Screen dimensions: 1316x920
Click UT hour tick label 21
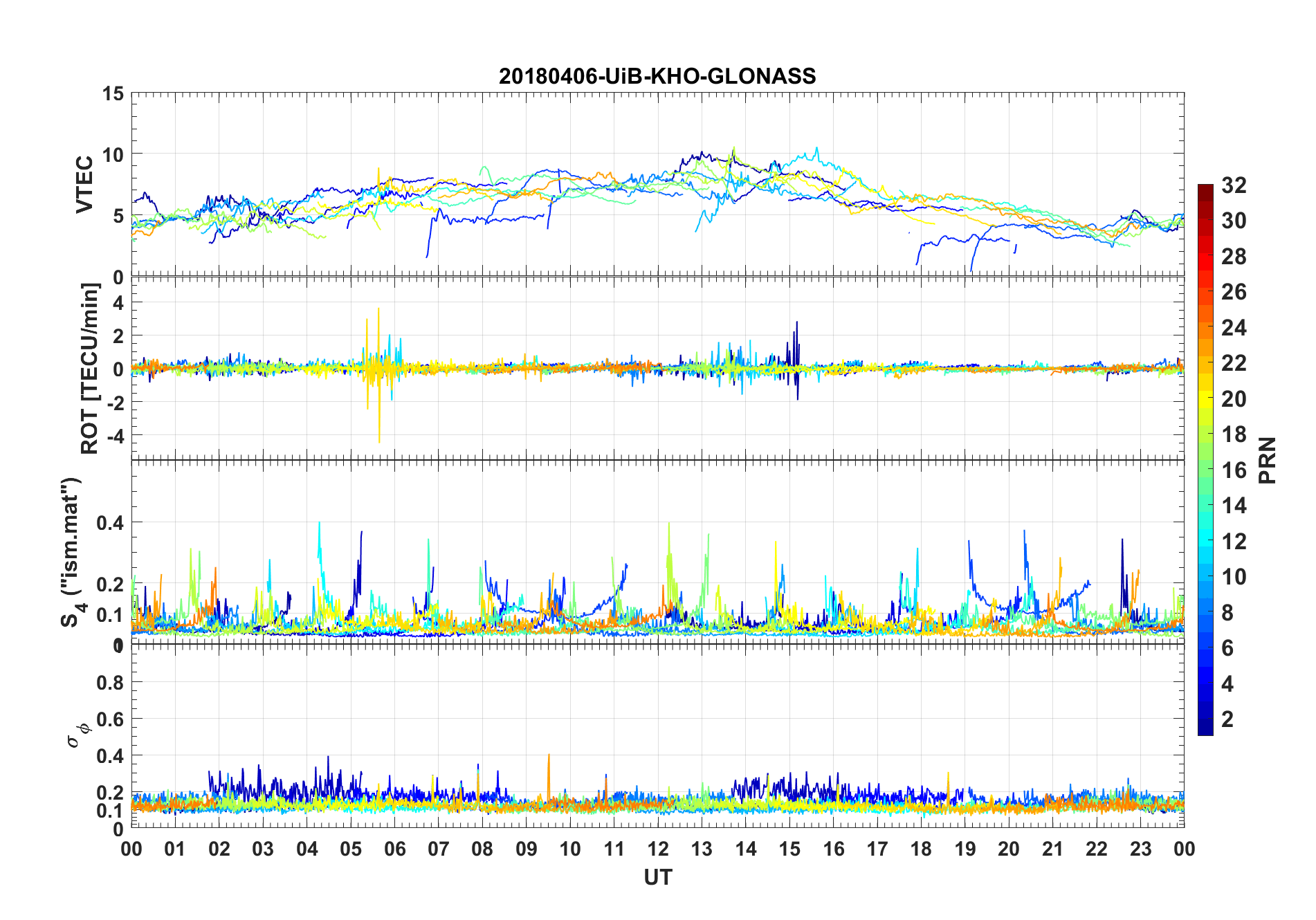[x=1053, y=849]
